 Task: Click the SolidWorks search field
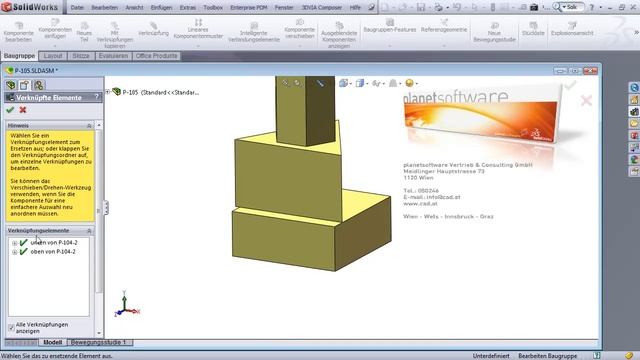click(572, 7)
